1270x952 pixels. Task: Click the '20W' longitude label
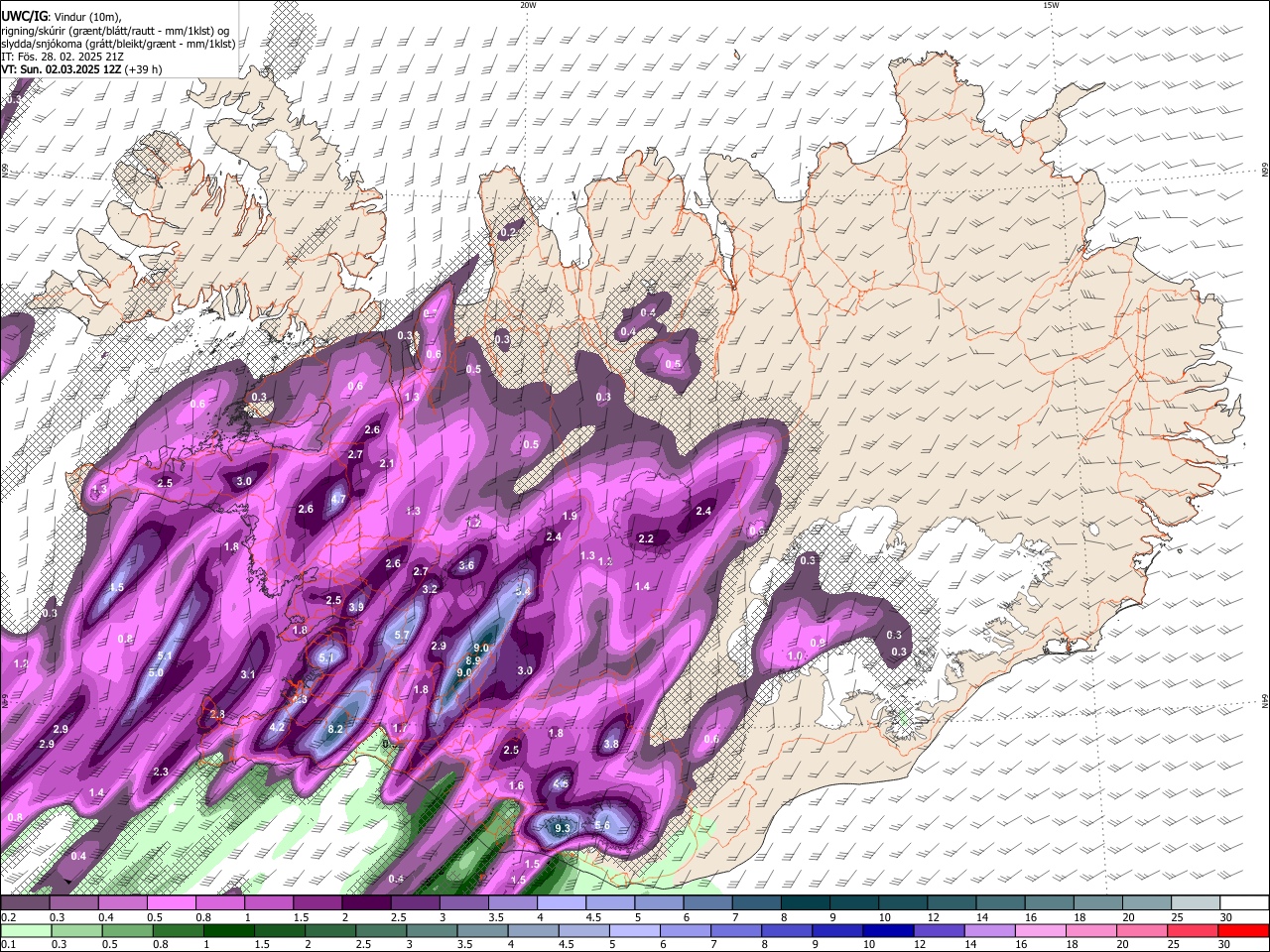click(528, 5)
